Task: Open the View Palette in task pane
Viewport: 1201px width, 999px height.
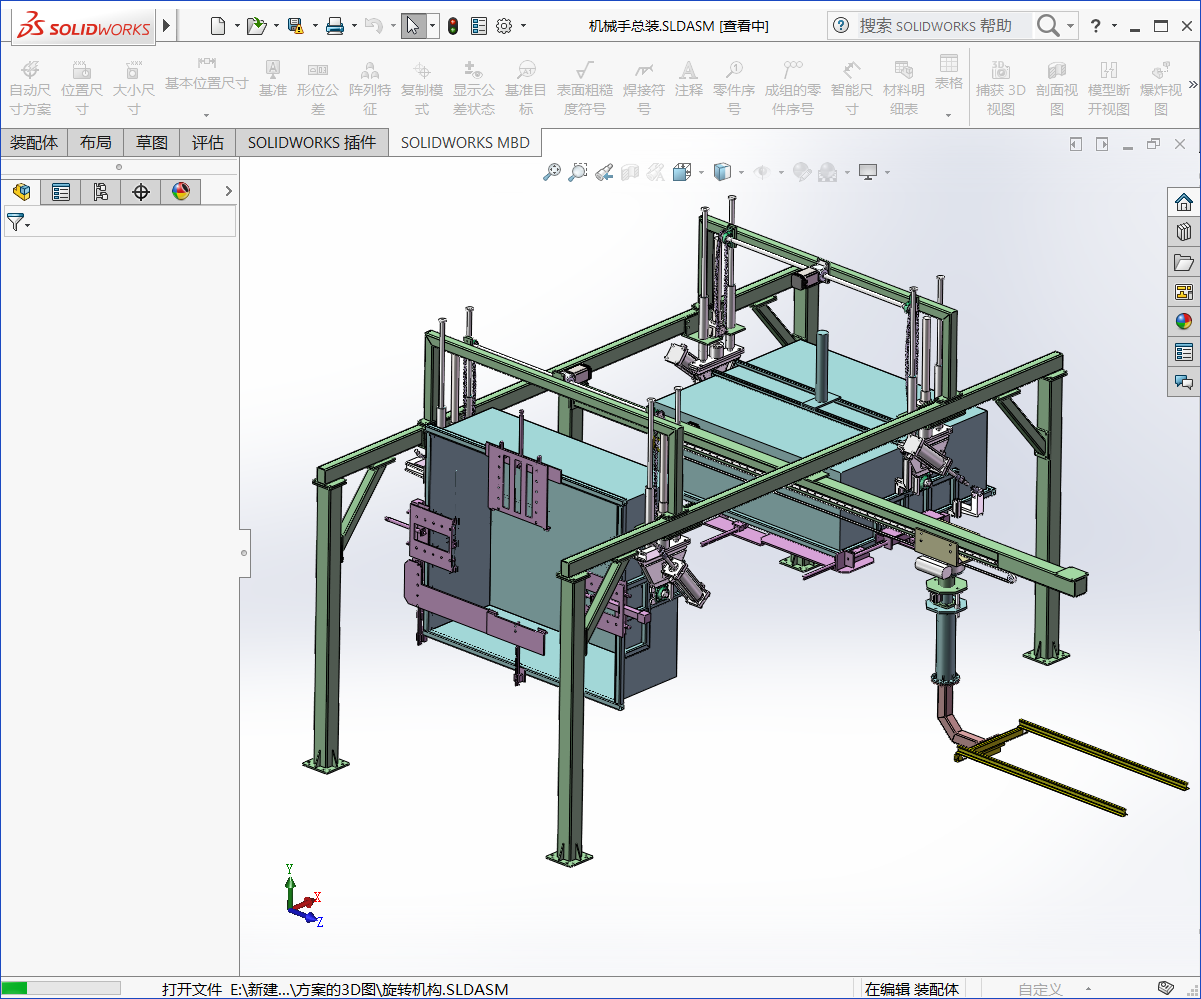Action: pyautogui.click(x=1184, y=292)
